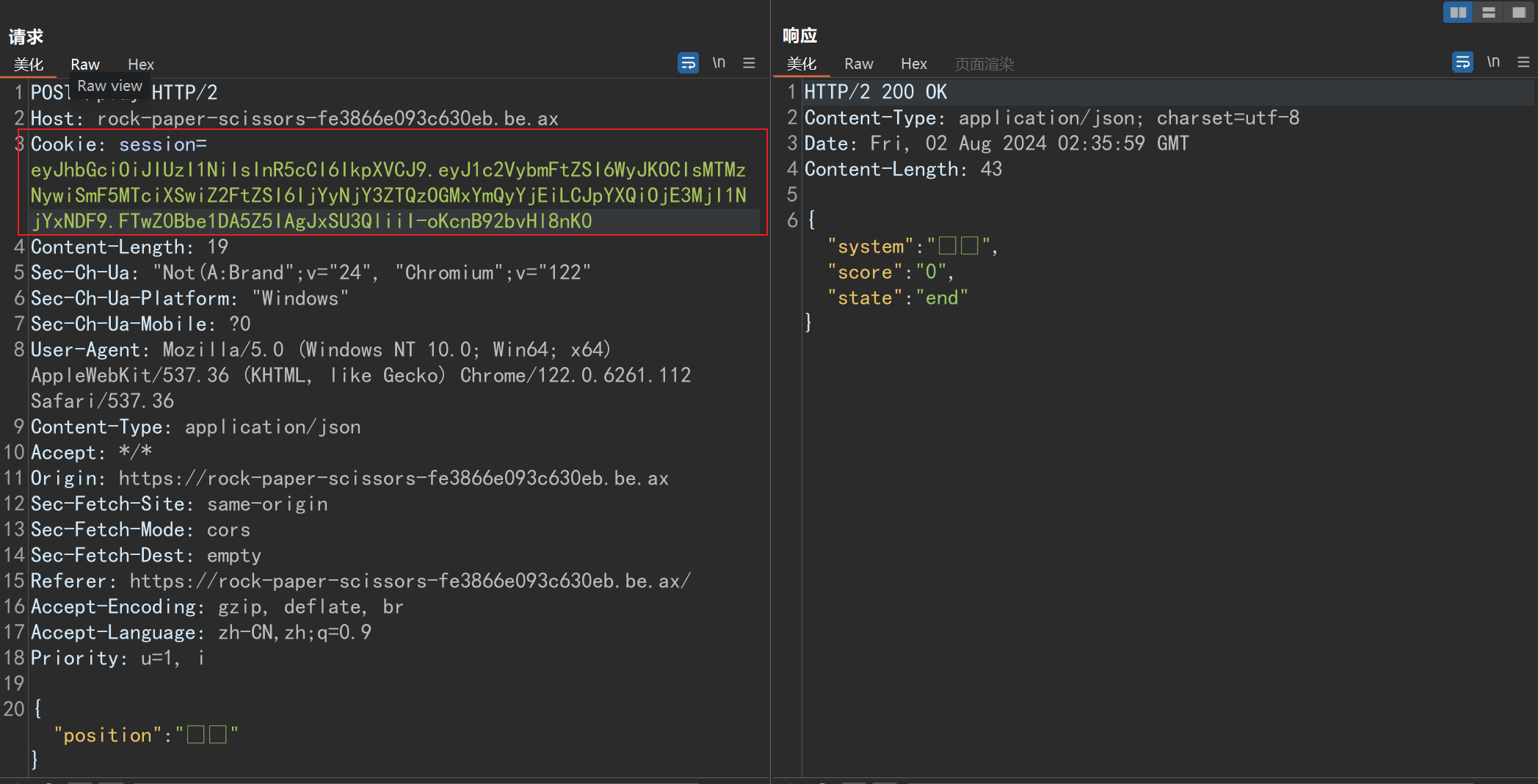Click the User-Agent header line
The width and height of the screenshot is (1538, 784).
[321, 349]
